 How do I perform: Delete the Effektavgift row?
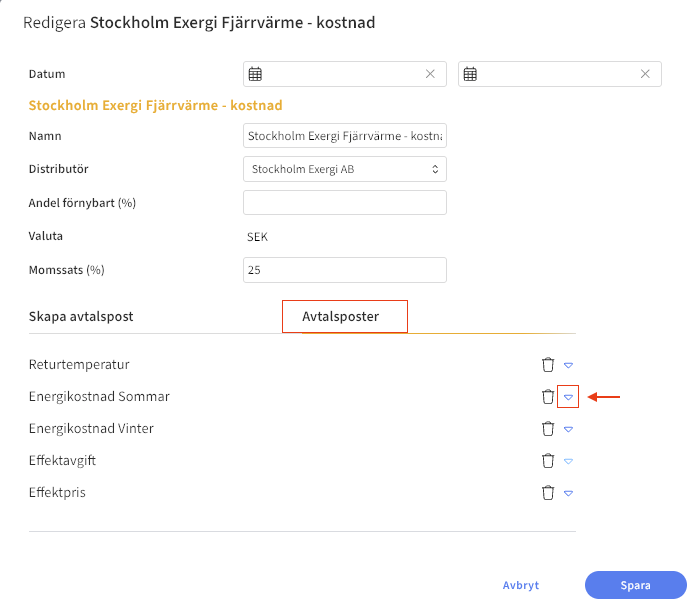coord(548,461)
